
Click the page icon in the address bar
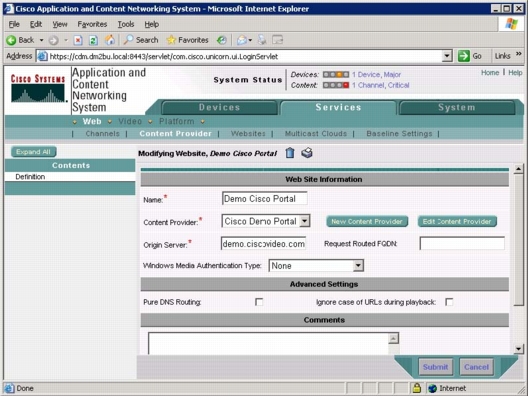(x=42, y=56)
